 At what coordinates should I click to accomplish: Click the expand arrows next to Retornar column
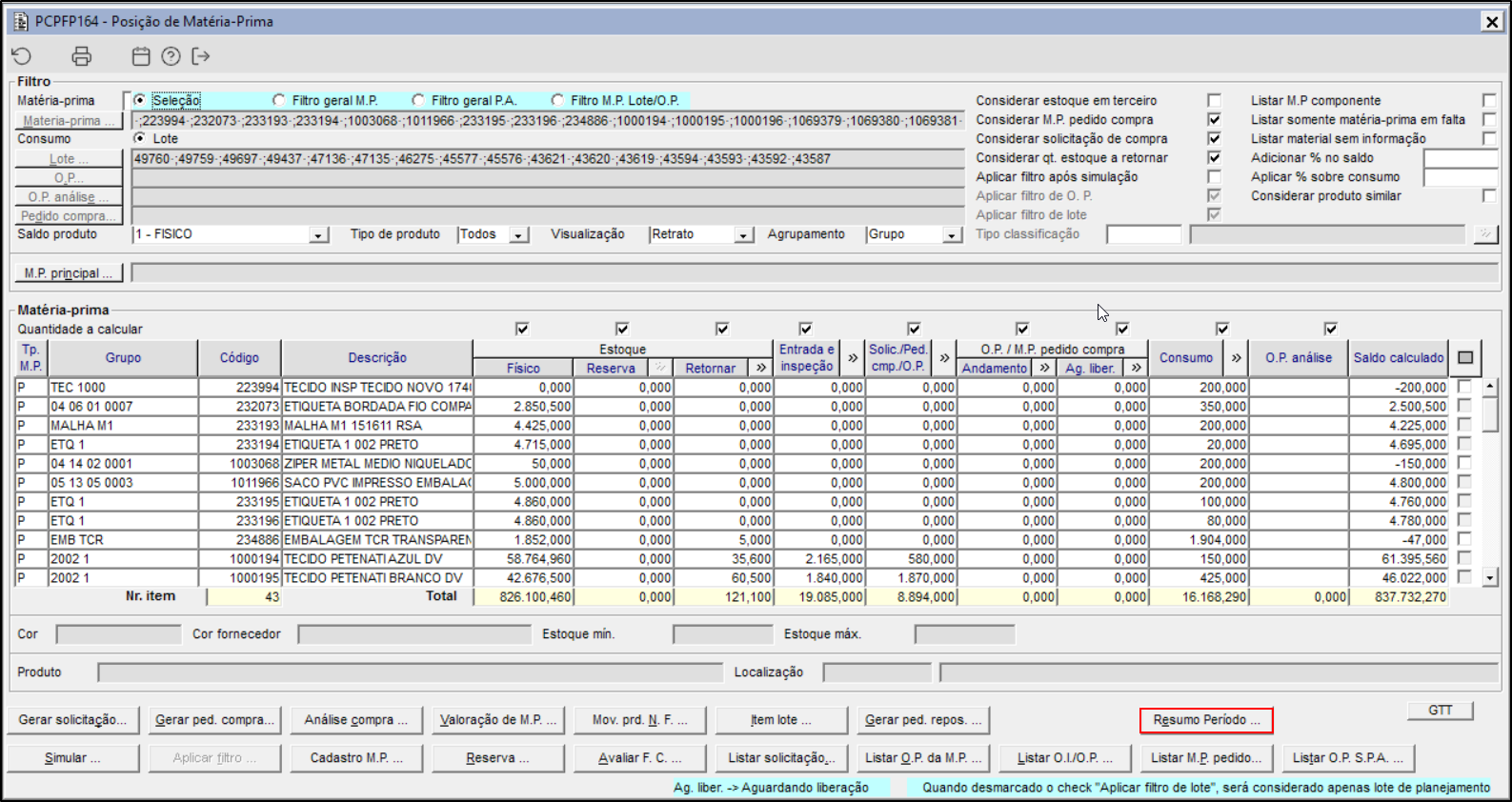(760, 368)
